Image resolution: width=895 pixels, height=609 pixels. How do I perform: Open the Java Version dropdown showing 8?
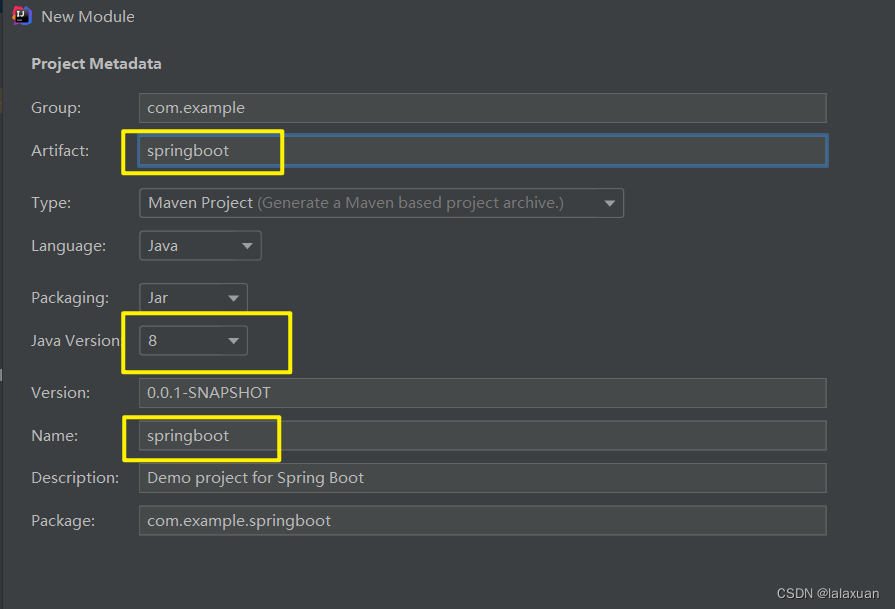click(x=193, y=341)
